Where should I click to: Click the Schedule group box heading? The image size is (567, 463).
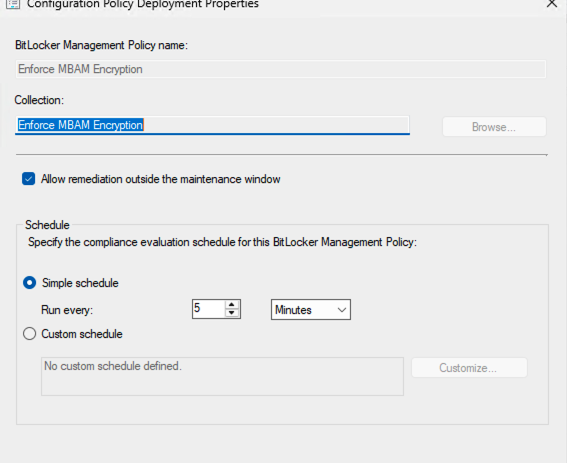[x=47, y=225]
